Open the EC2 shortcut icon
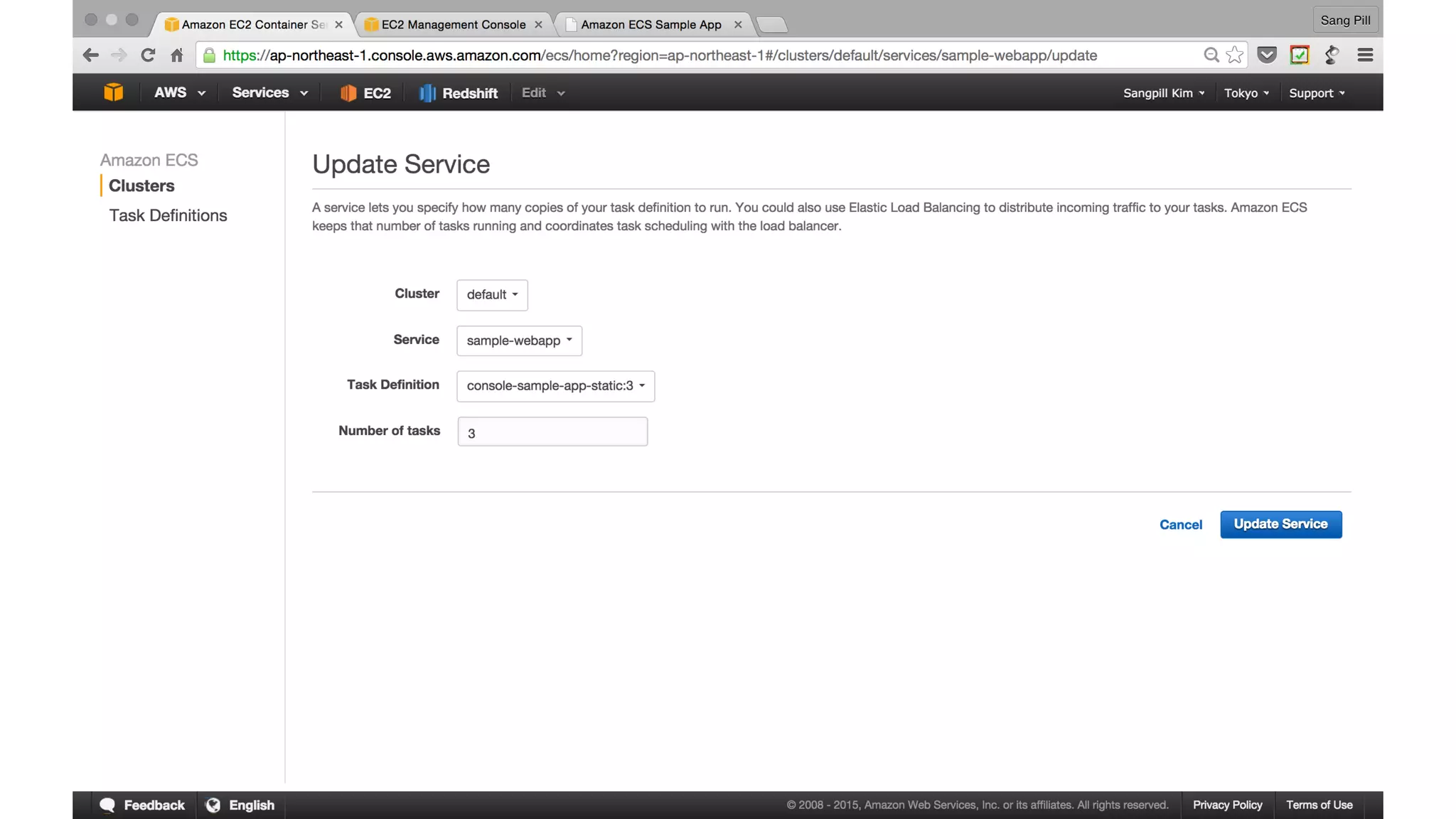 tap(348, 93)
